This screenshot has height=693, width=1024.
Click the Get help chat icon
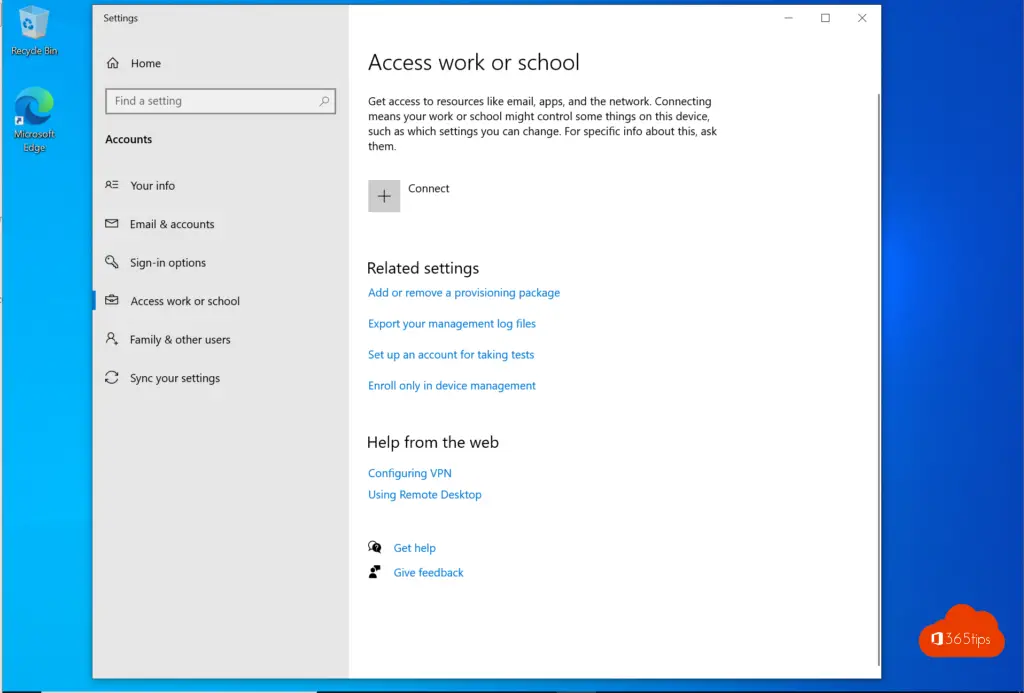[x=375, y=547]
